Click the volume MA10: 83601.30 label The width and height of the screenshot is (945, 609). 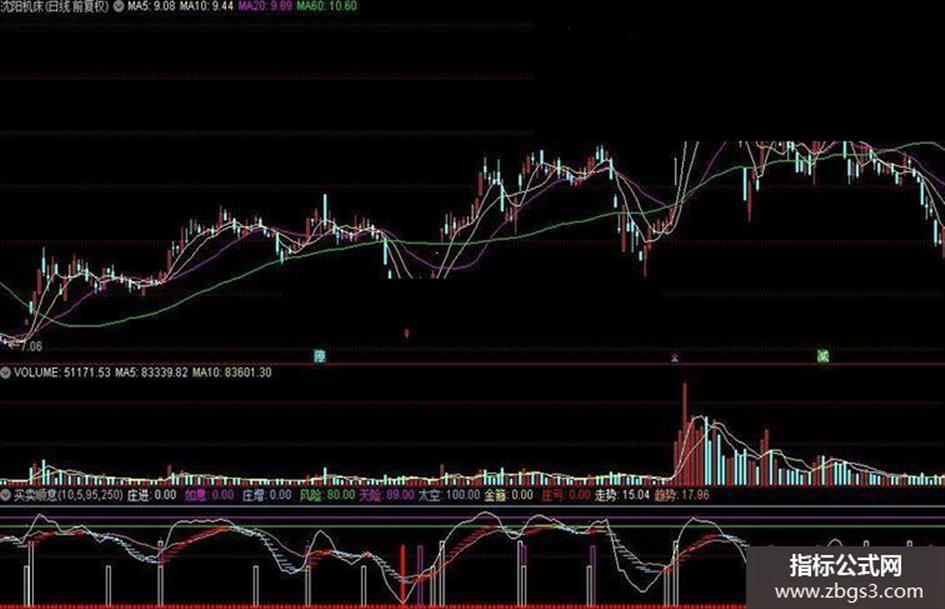[x=232, y=373]
